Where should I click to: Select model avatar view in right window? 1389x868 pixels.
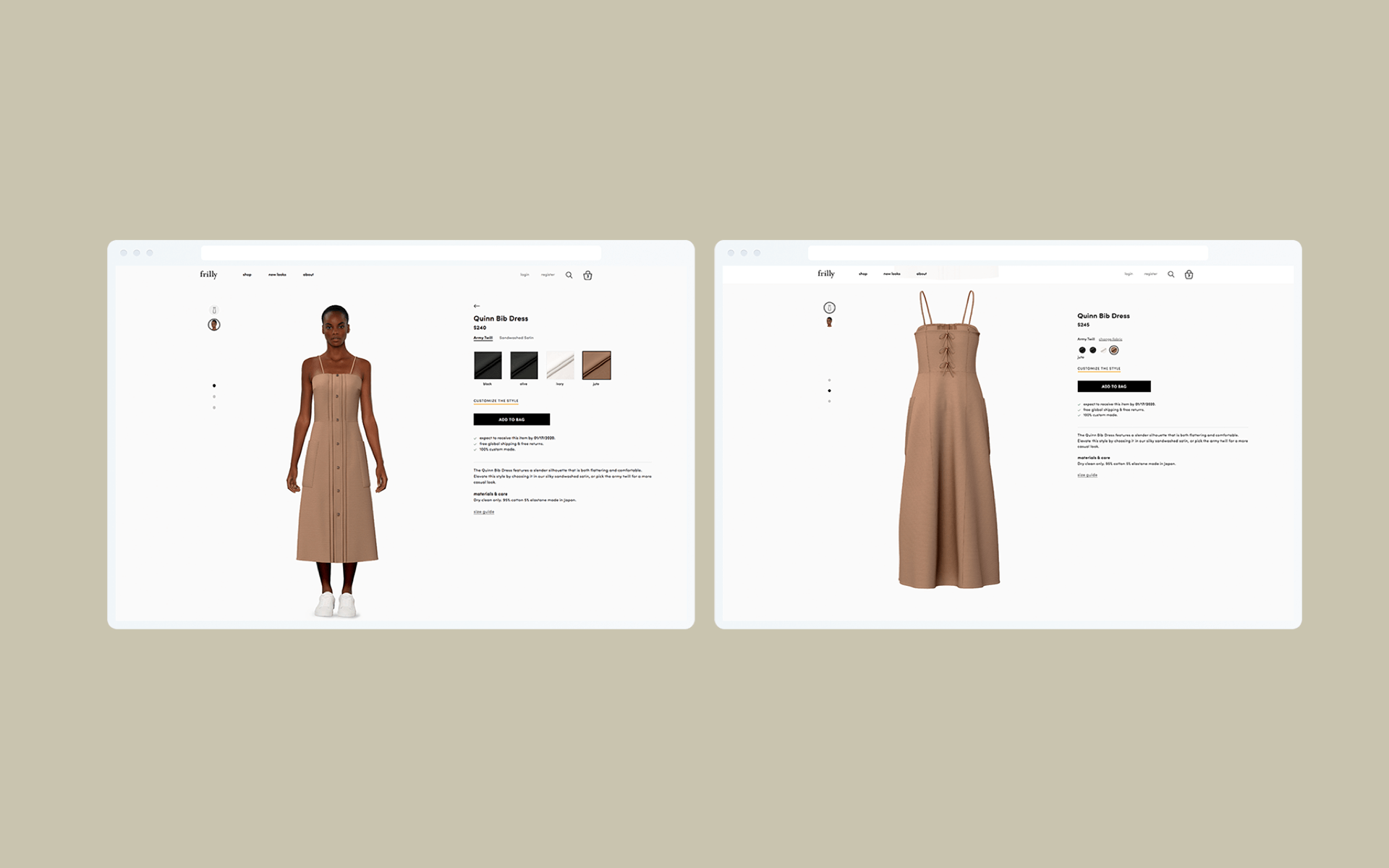pyautogui.click(x=829, y=322)
